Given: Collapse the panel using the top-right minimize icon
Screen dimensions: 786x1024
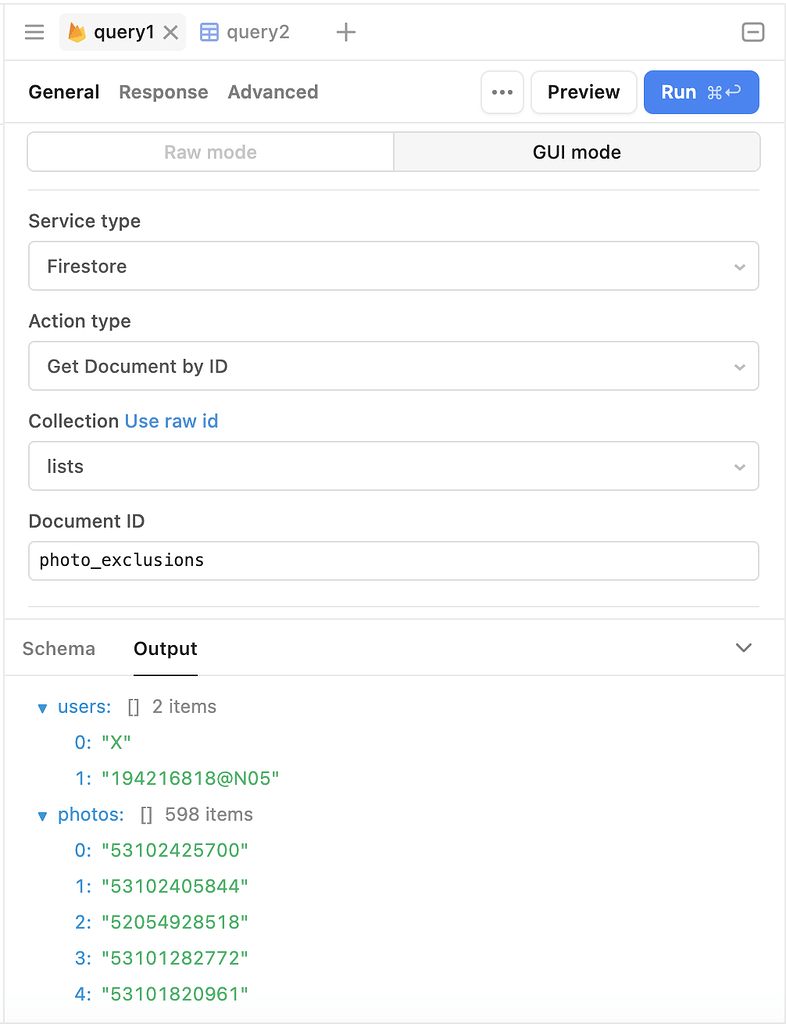Looking at the screenshot, I should coord(753,31).
